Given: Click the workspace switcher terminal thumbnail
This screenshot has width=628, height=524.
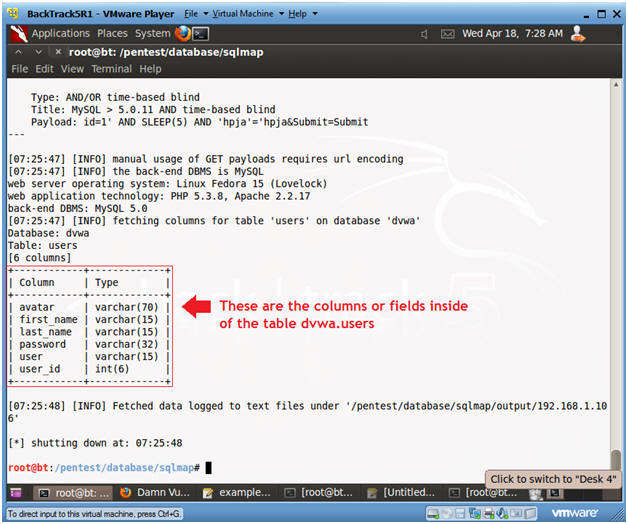Looking at the screenshot, I should pos(555,493).
